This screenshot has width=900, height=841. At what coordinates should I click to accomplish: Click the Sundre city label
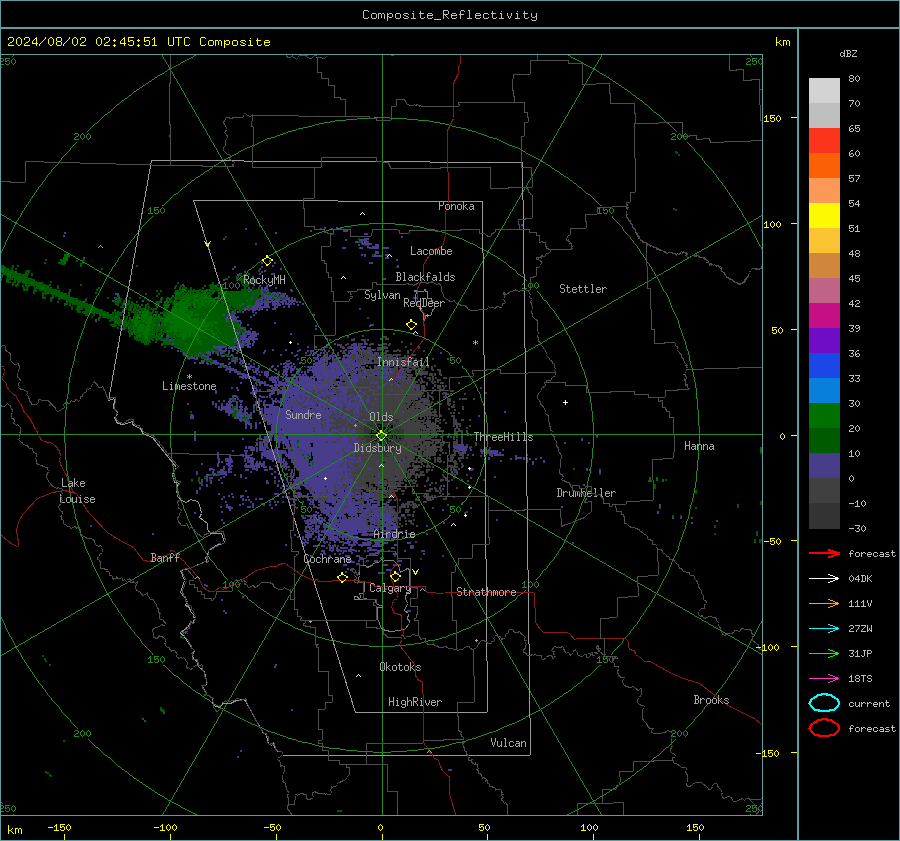(303, 414)
